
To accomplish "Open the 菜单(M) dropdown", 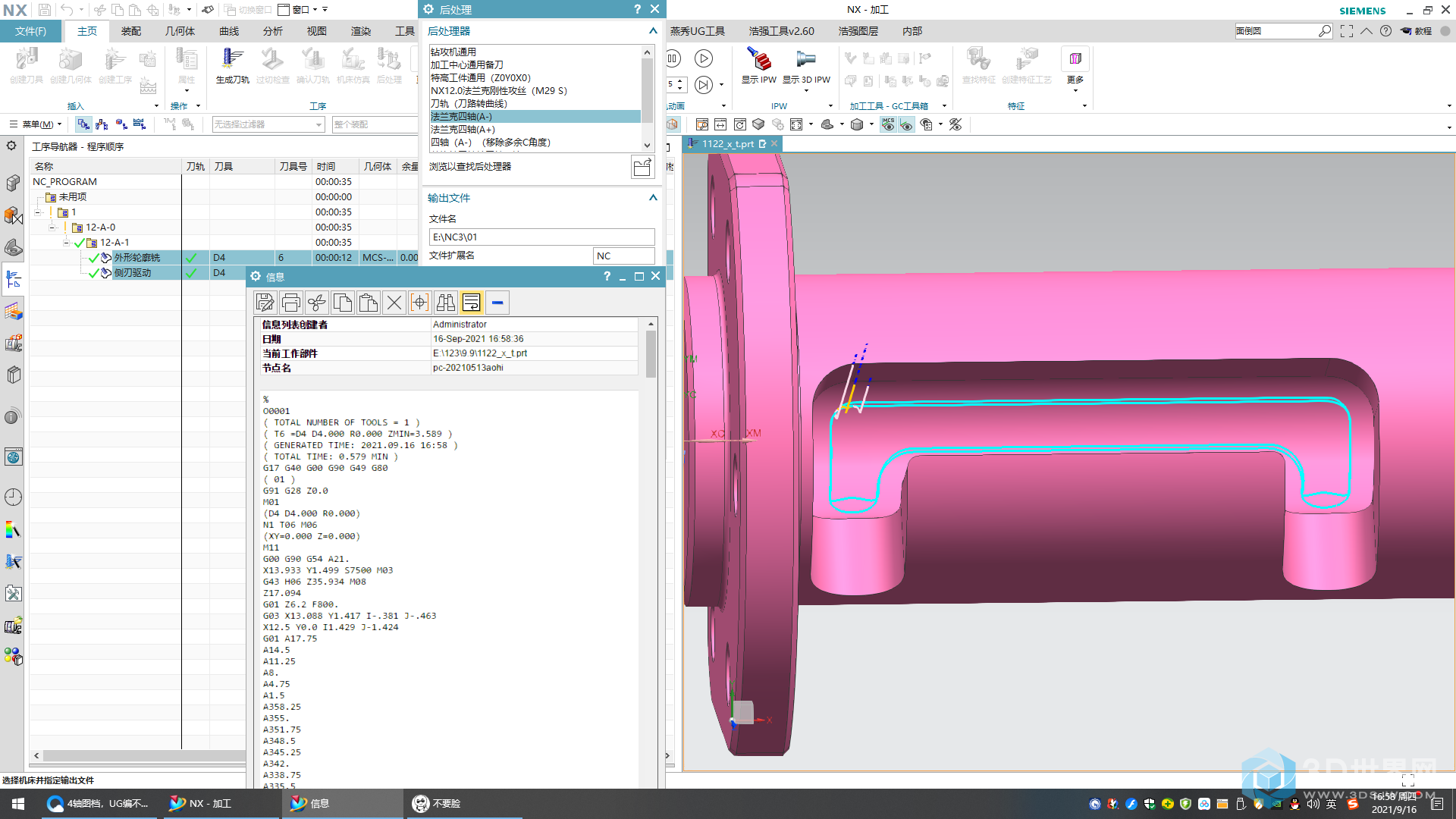I will [35, 124].
